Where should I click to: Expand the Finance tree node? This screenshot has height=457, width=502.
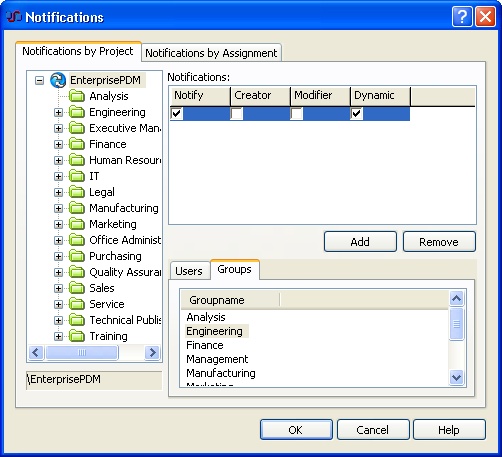58,144
